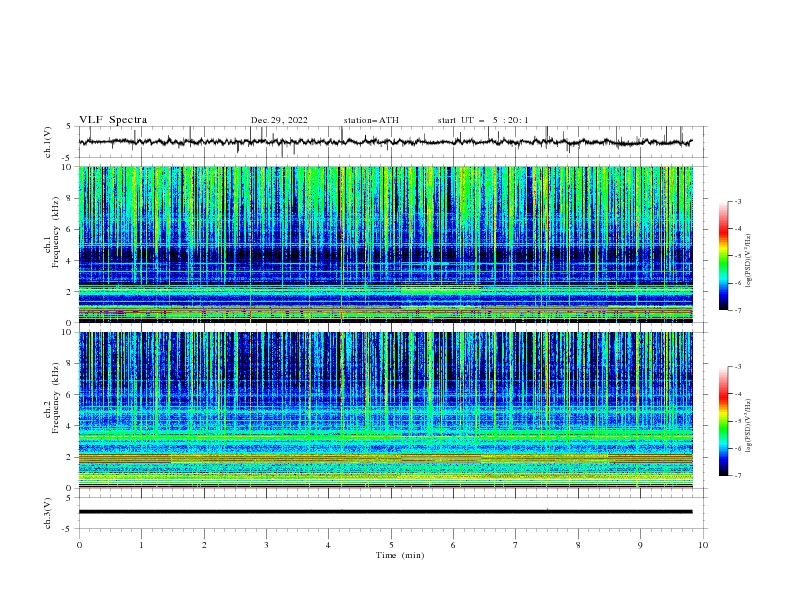The image size is (792, 612).
Task: Click the ch.2 spectrogram colorbar
Action: coord(723,421)
